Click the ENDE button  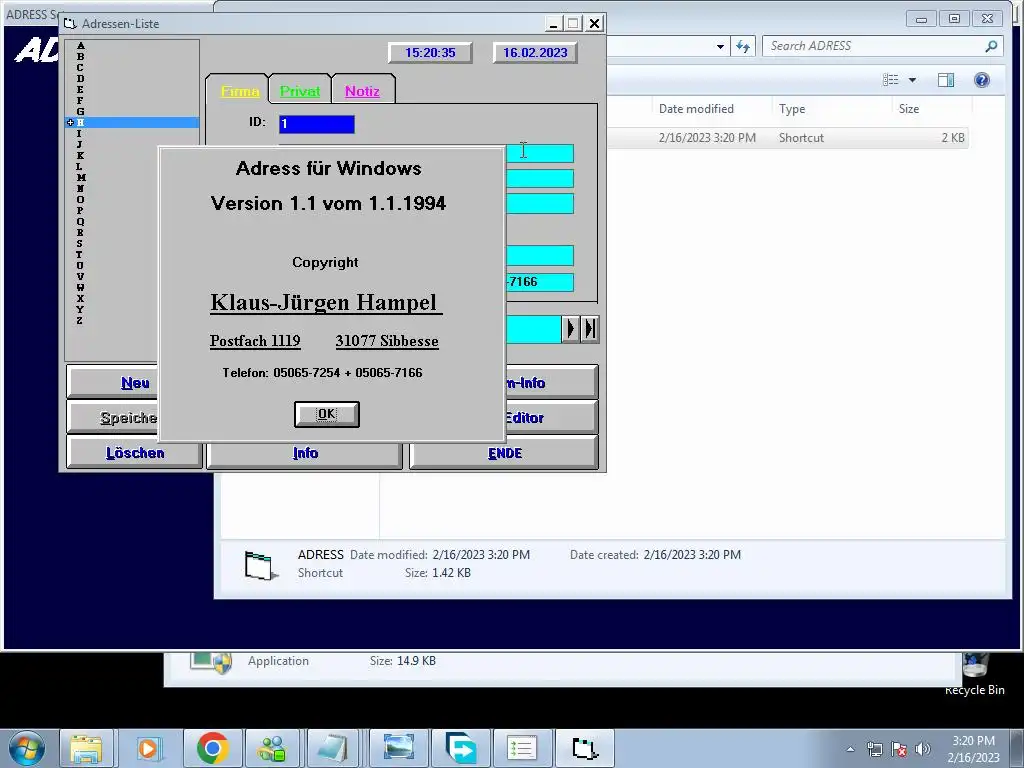pos(504,453)
